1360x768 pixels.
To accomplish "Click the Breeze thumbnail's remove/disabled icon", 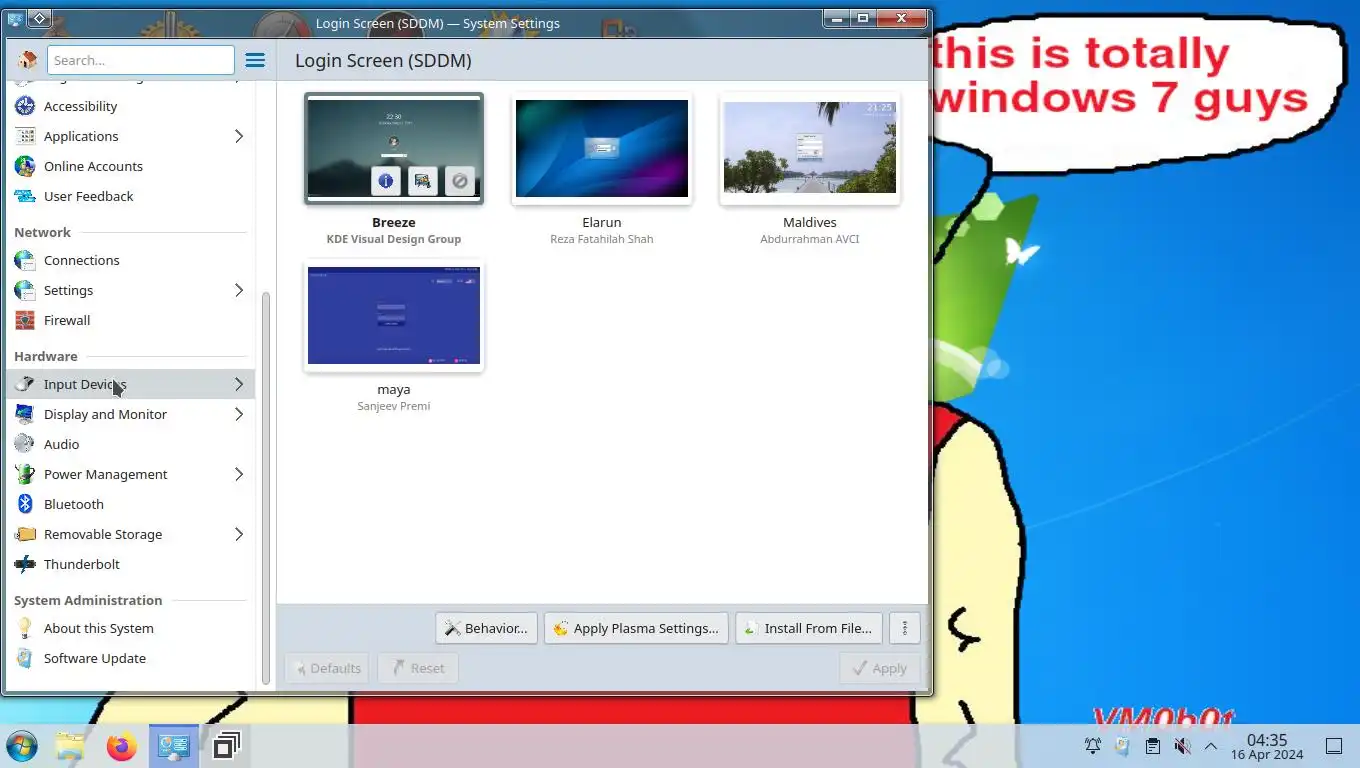I will point(460,181).
